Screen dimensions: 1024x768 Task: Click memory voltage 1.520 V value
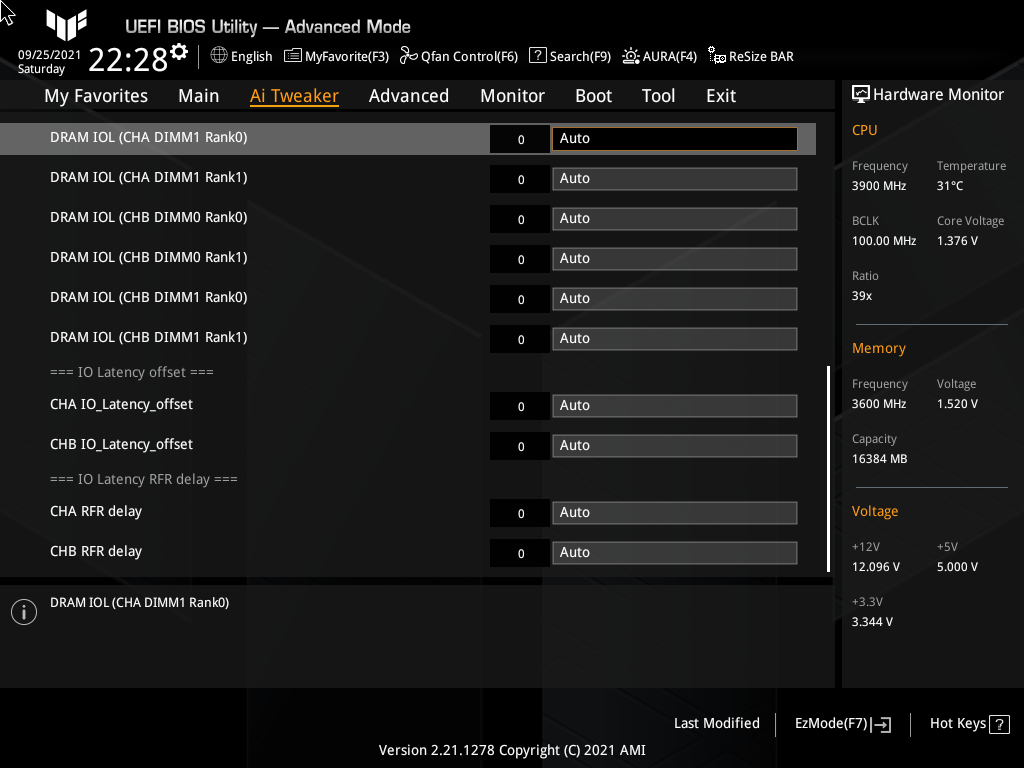point(957,404)
